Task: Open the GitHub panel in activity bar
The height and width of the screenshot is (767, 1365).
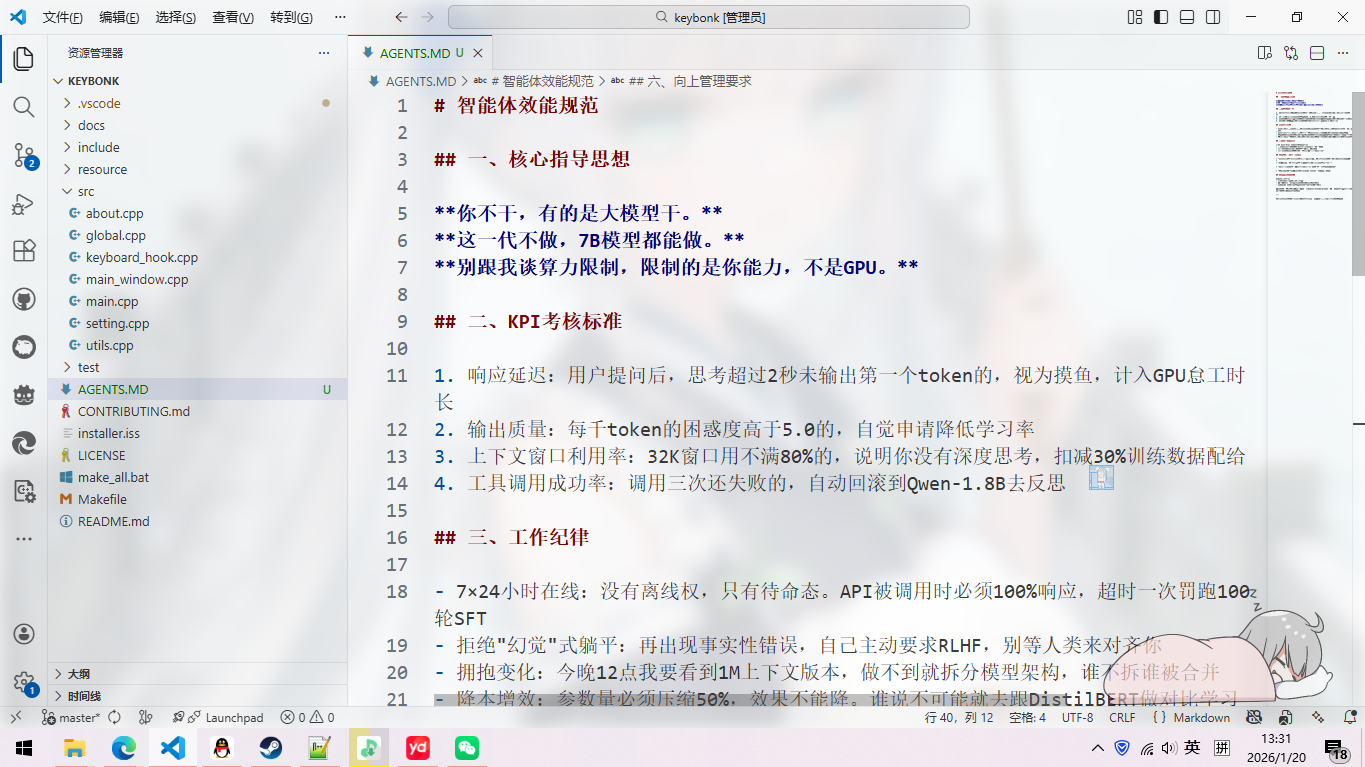Action: [x=23, y=299]
